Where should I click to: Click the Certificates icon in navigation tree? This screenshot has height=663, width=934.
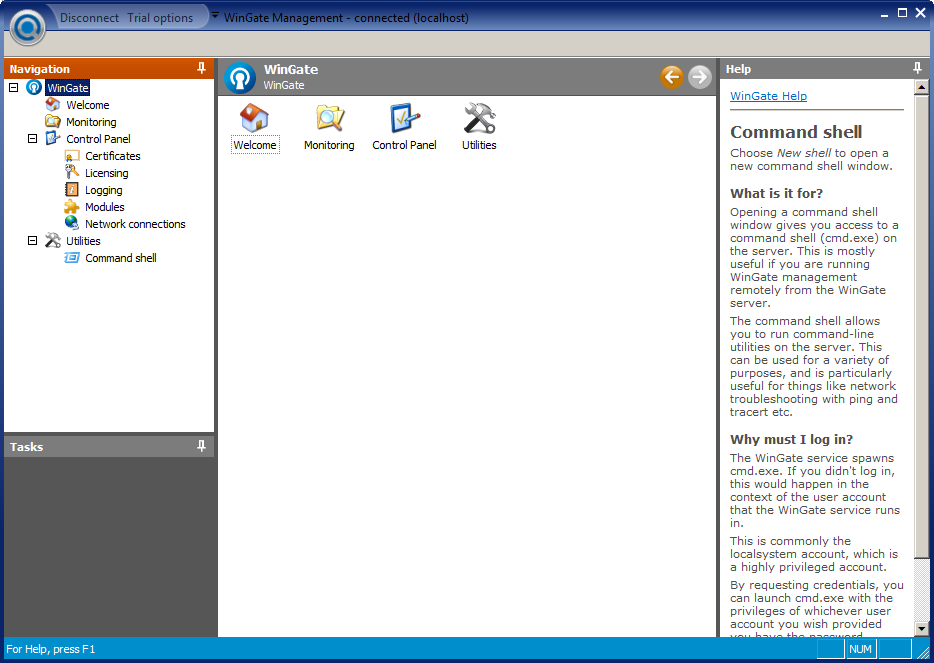[x=72, y=155]
